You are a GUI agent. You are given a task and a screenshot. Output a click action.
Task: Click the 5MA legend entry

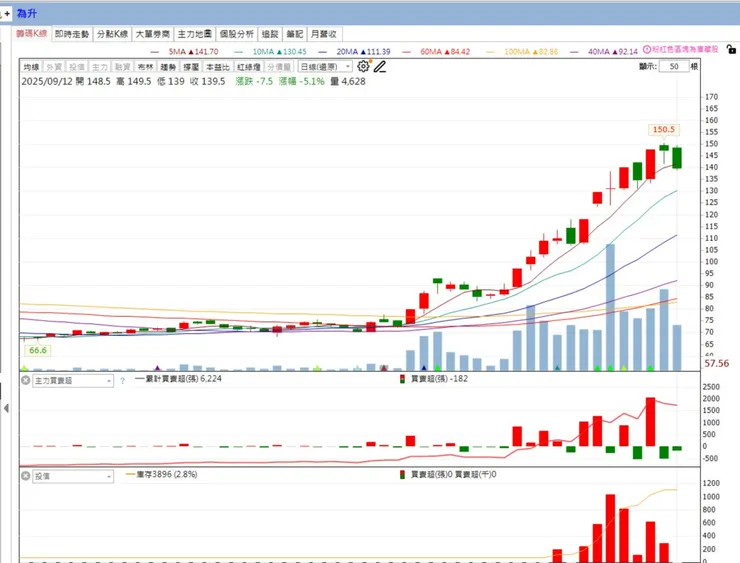click(x=185, y=51)
